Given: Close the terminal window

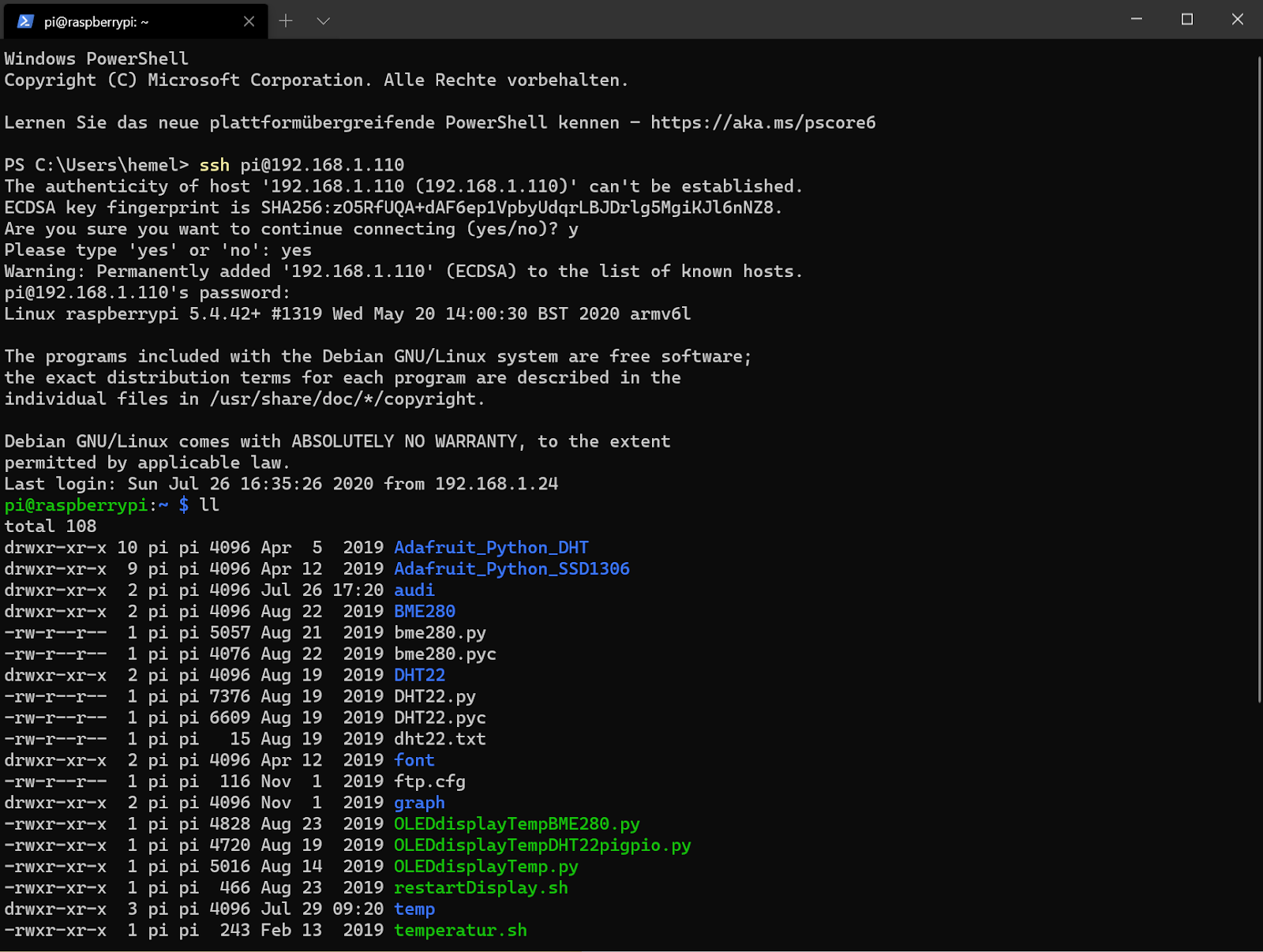Looking at the screenshot, I should [x=1238, y=19].
